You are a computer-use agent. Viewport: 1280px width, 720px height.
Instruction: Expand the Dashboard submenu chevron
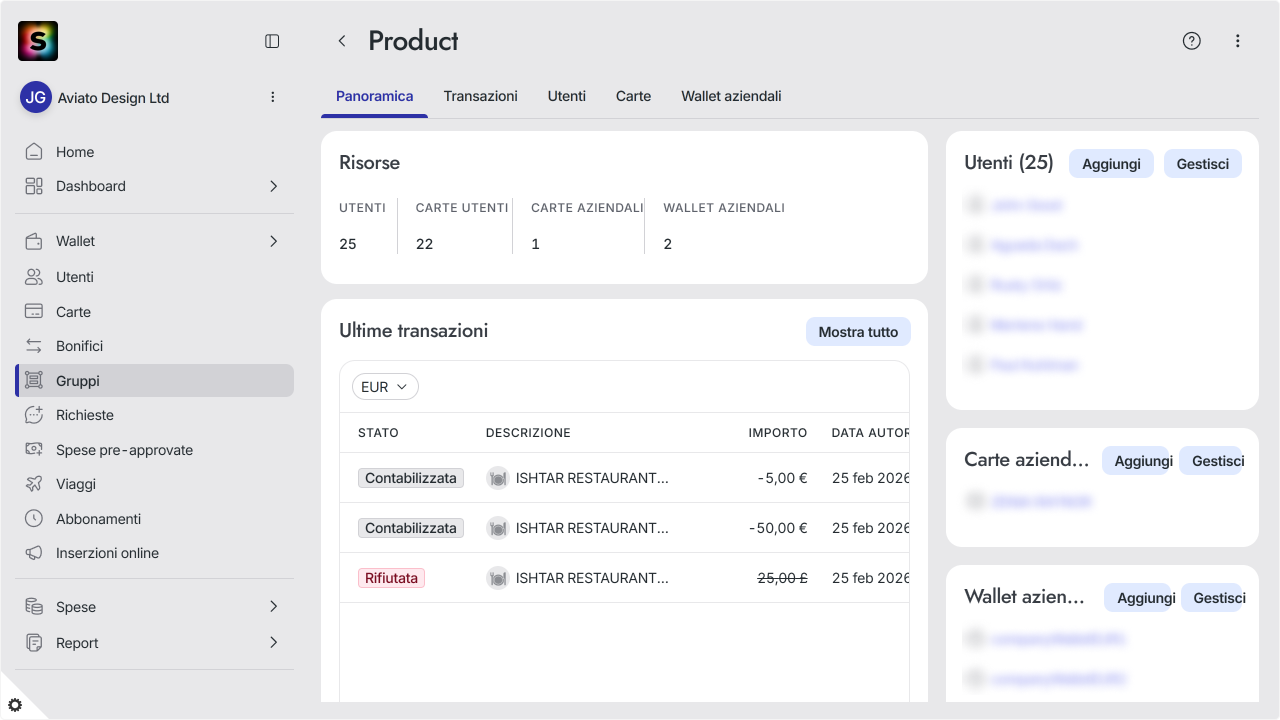click(274, 186)
